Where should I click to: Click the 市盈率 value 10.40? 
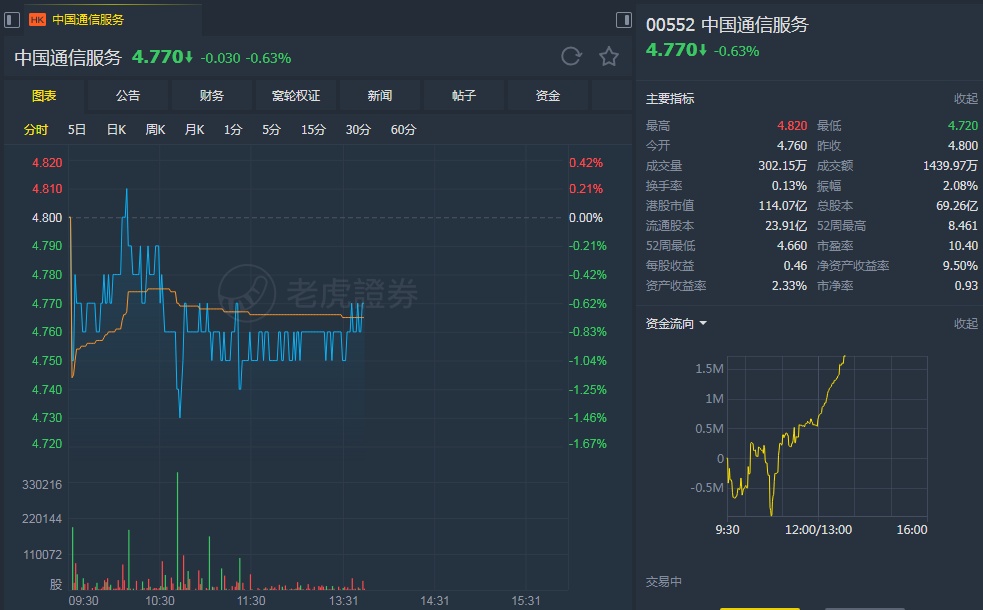tap(962, 246)
